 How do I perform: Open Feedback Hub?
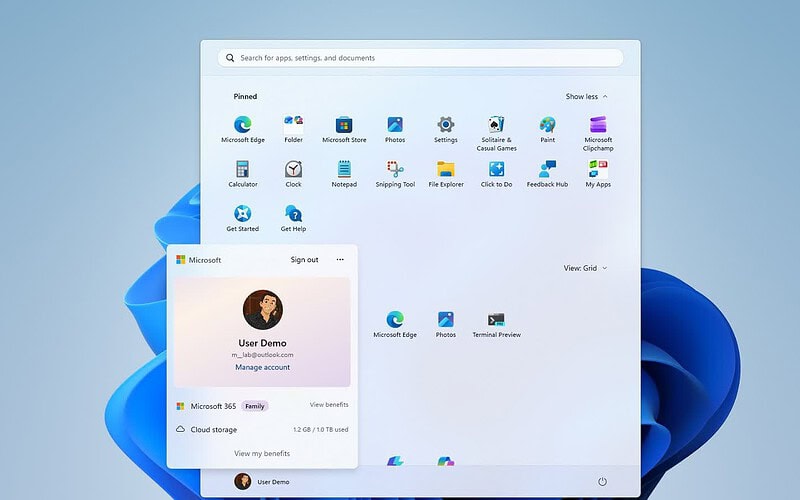pos(547,174)
